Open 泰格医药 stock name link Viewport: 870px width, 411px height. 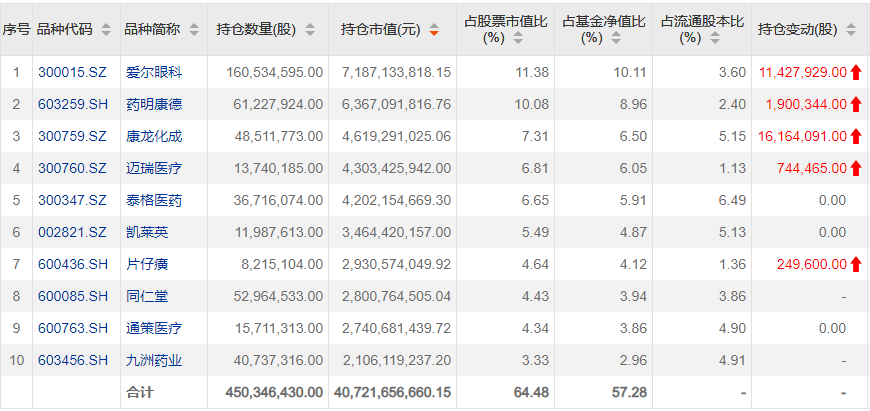[x=154, y=200]
